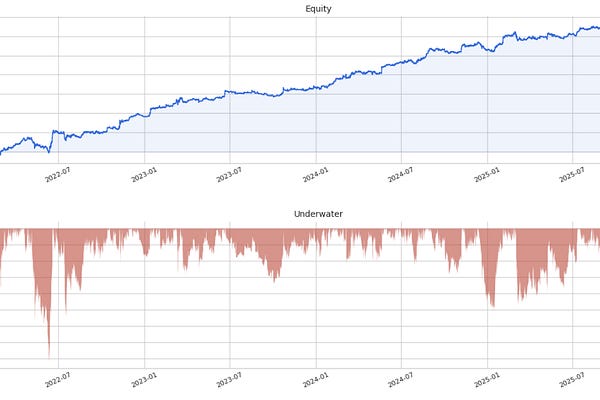Select the 2024-07 label under Equity chart

pos(401,175)
